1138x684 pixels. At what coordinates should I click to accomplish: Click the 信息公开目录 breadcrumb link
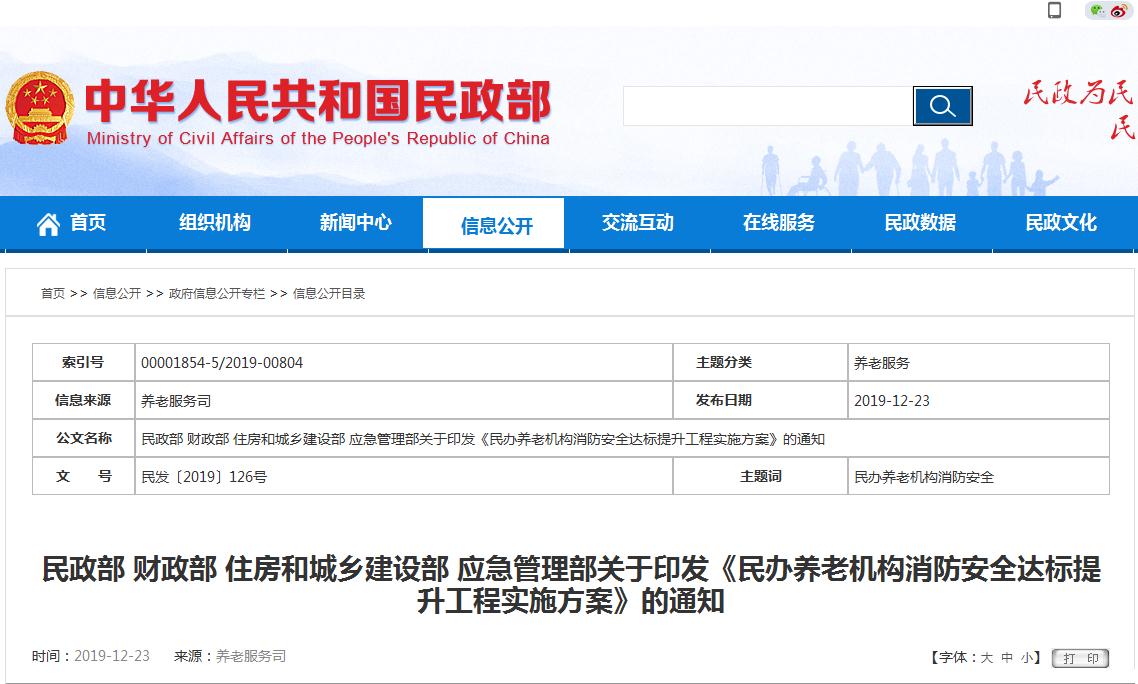pos(329,293)
